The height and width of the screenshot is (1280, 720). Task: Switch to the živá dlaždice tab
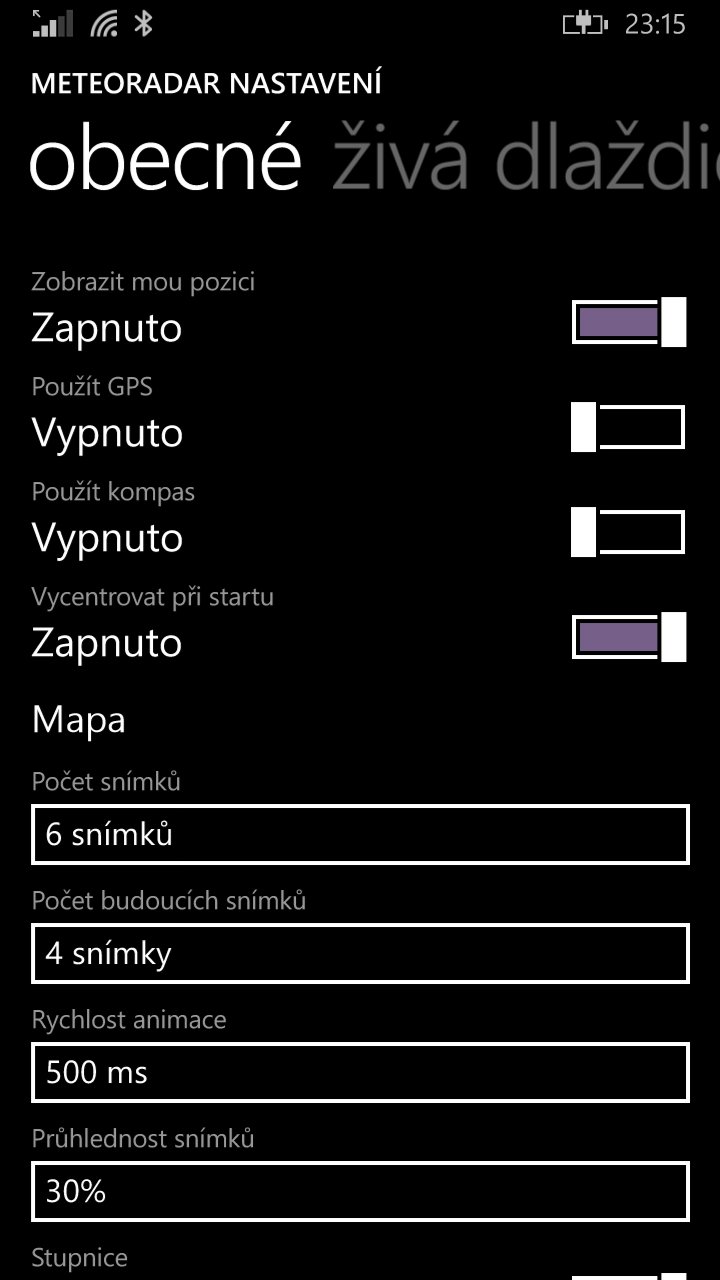point(526,158)
